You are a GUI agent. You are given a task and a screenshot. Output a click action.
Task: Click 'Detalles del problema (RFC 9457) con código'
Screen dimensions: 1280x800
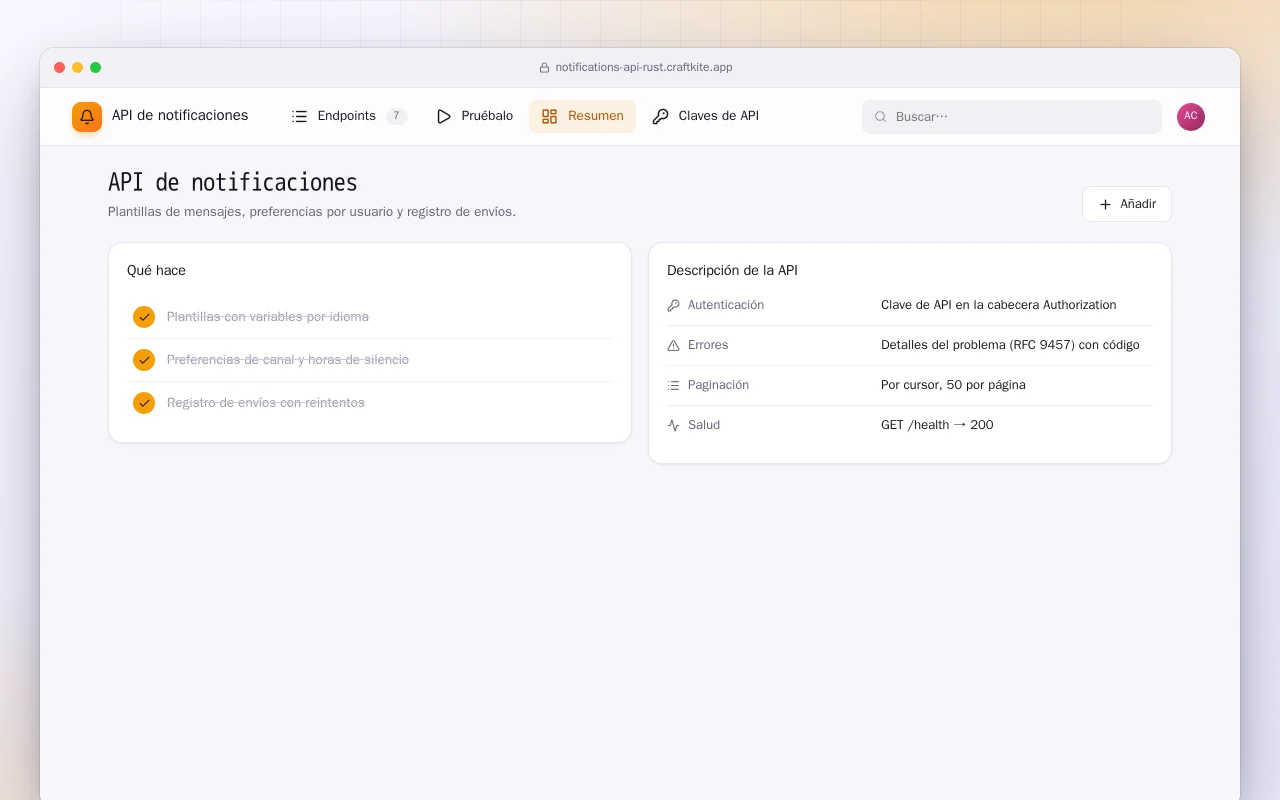pos(1010,345)
